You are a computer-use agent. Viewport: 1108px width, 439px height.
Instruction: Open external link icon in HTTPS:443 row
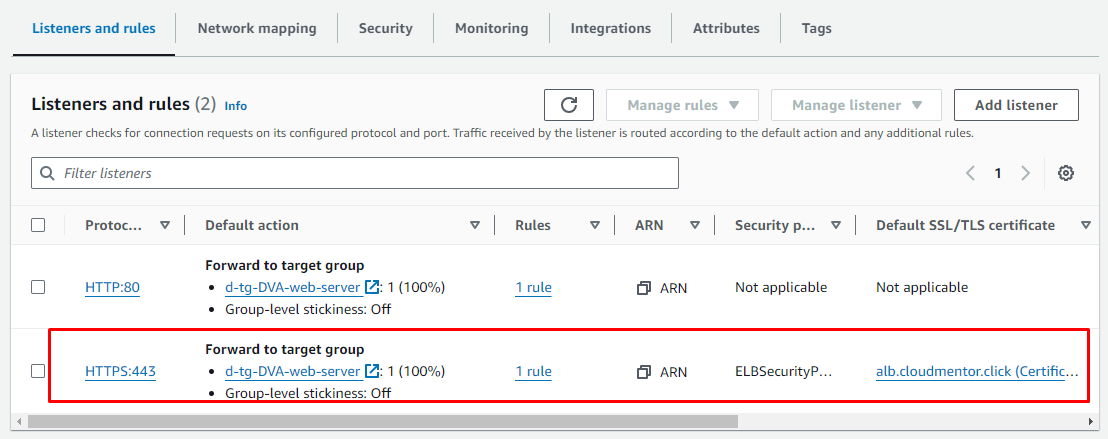pos(372,371)
